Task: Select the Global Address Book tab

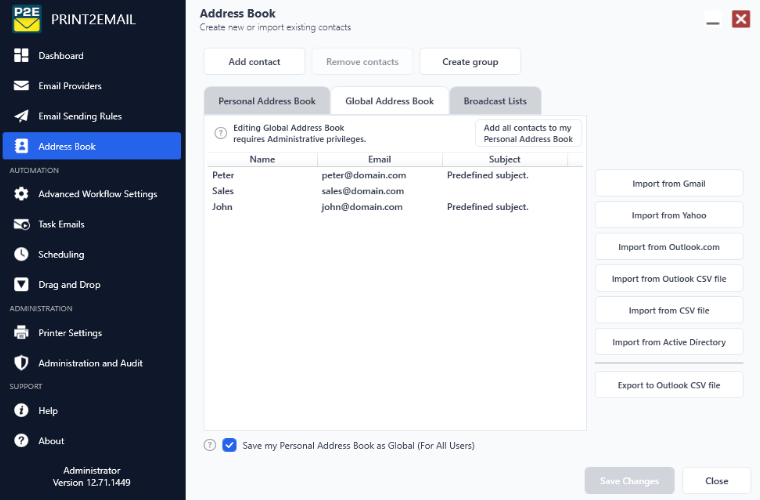Action: click(389, 101)
